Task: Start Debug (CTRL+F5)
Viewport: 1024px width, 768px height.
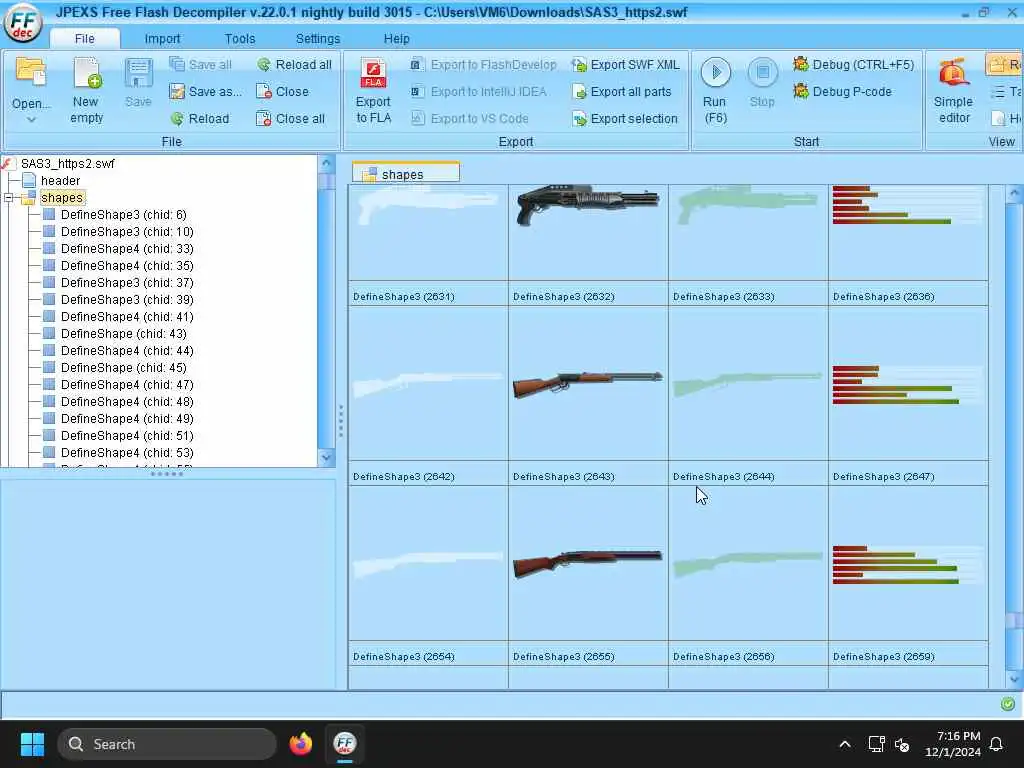Action: [853, 65]
